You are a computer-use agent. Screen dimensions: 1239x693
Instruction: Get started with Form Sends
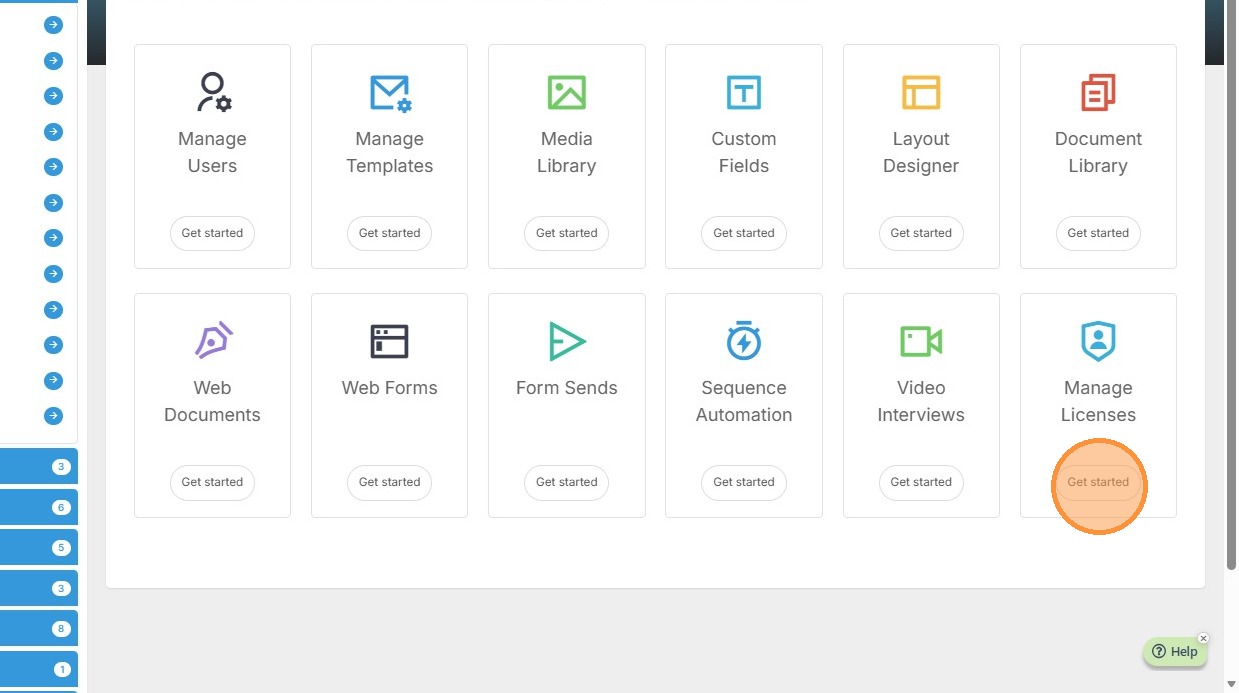567,482
